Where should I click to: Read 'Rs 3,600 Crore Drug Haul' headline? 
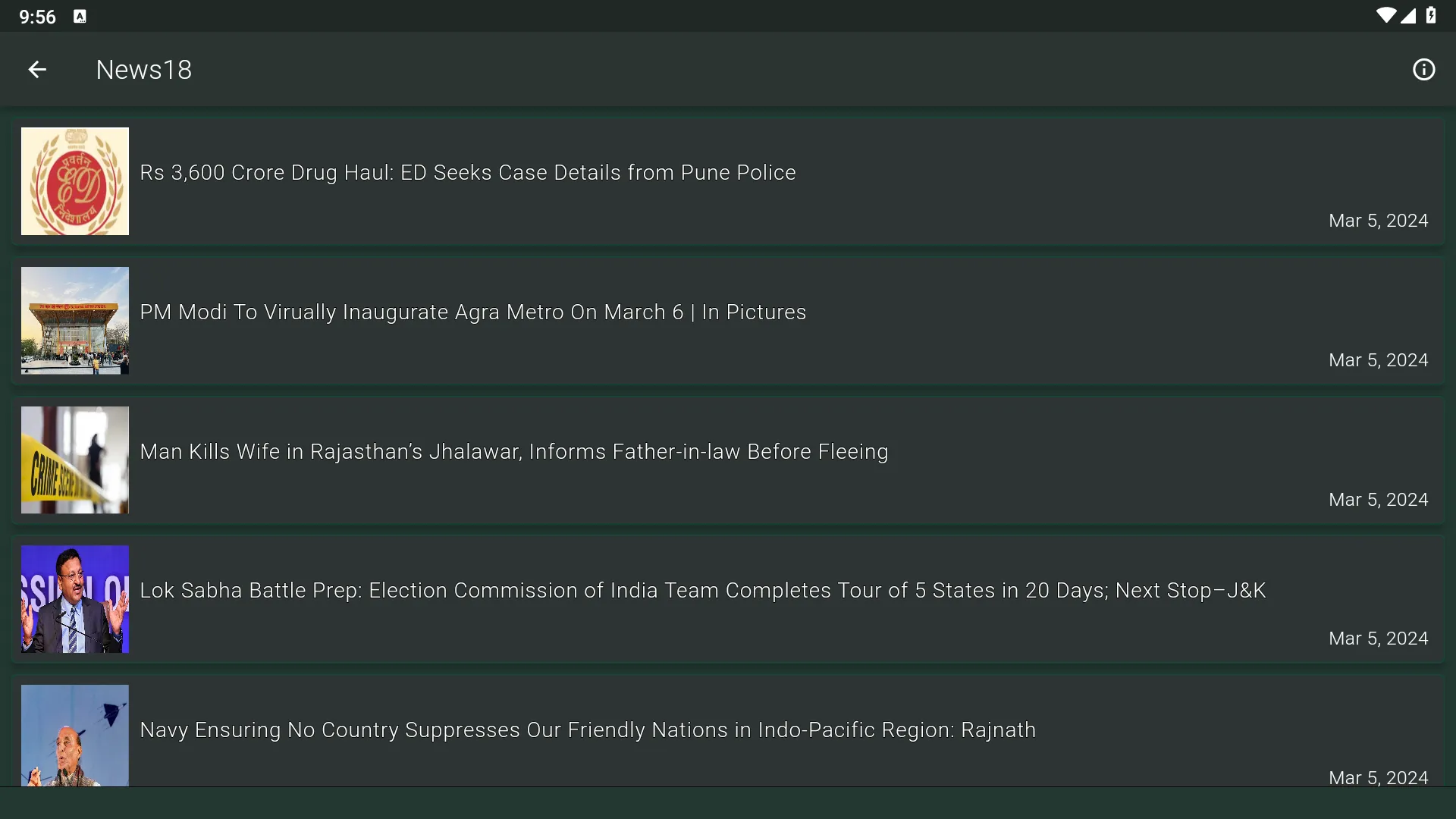(468, 173)
